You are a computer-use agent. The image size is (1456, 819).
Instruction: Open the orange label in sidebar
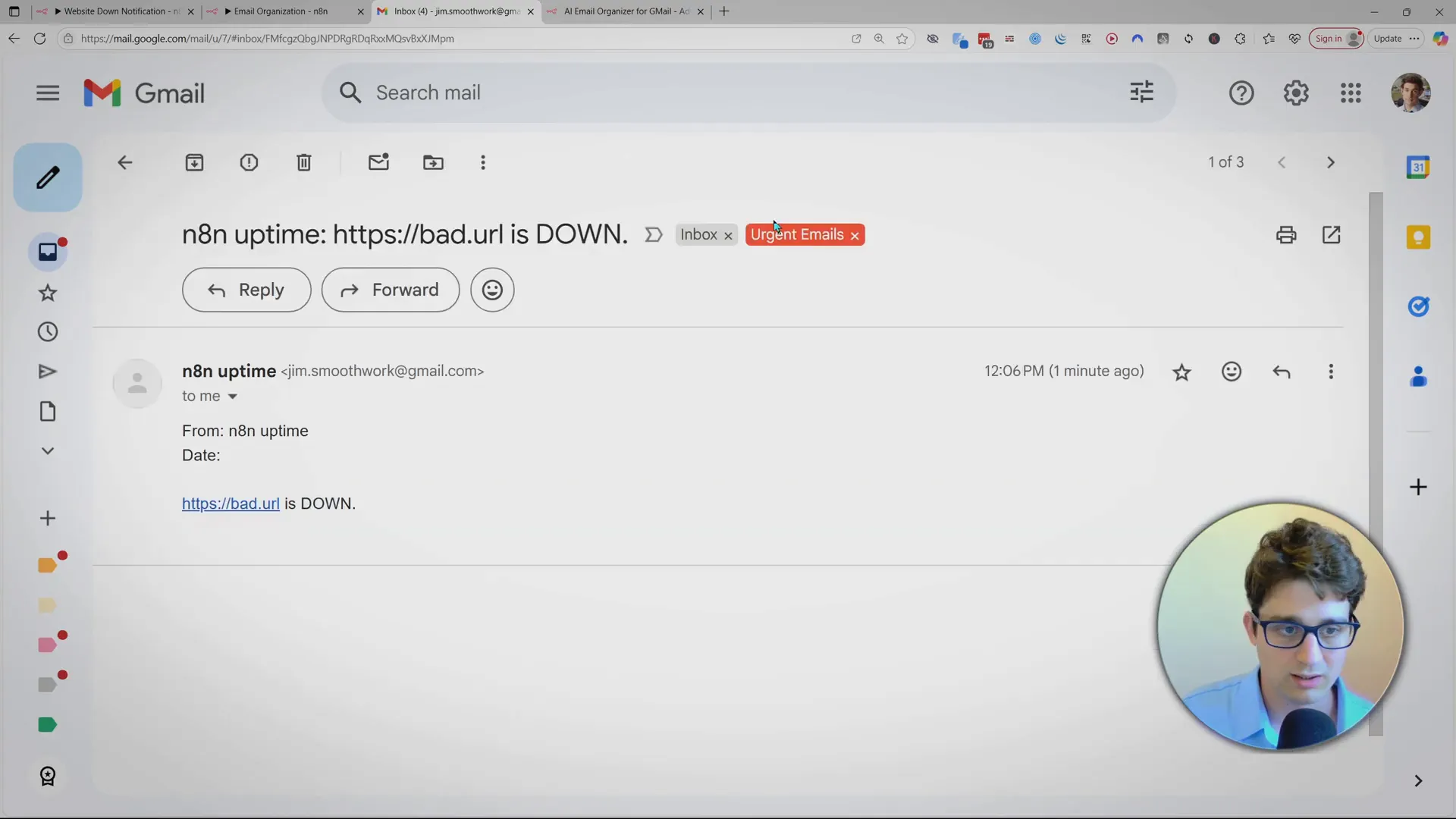pos(47,566)
